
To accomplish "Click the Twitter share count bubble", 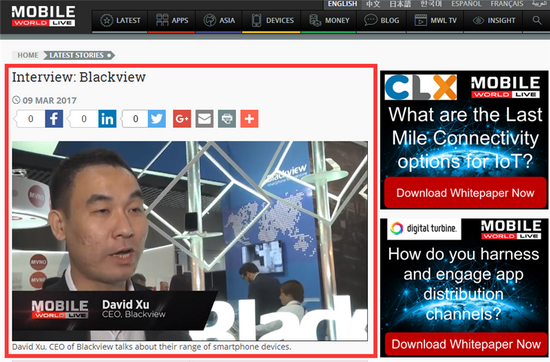I will tap(135, 119).
